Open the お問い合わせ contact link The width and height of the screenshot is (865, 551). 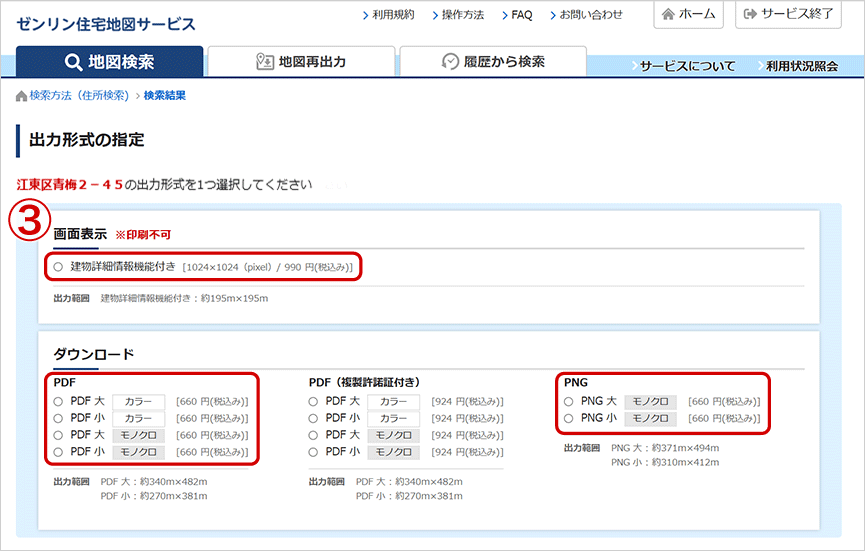[x=590, y=15]
